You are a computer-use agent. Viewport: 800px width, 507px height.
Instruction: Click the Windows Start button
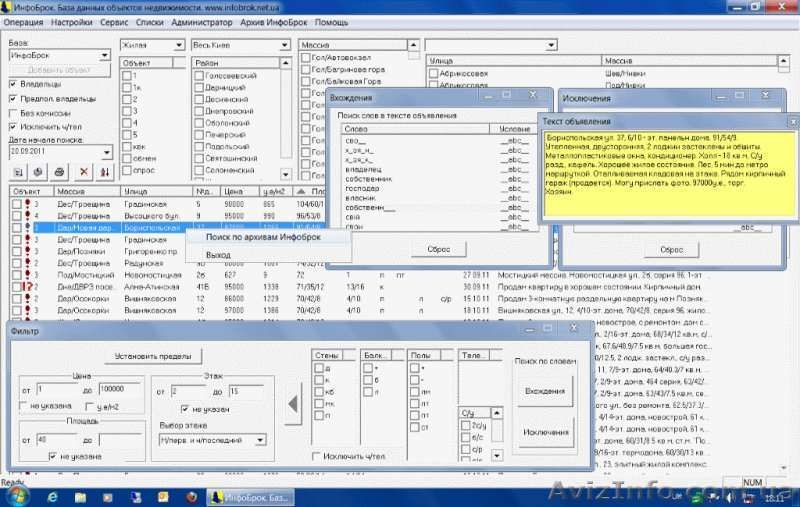tap(17, 495)
